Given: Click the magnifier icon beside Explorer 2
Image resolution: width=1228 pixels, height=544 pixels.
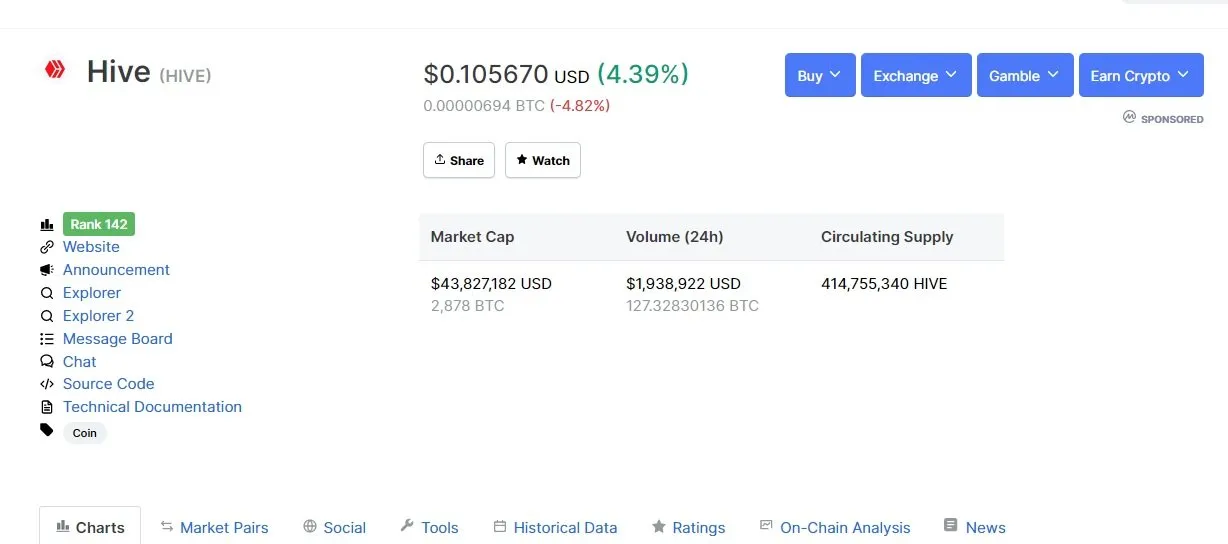Looking at the screenshot, I should coord(46,316).
